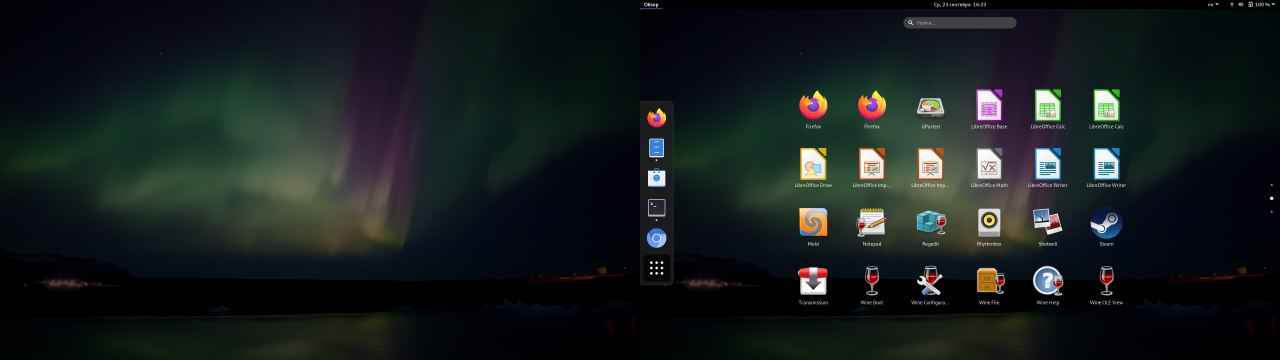The image size is (1280, 360).
Task: Open the en keyboard layout dropdown
Action: pyautogui.click(x=1213, y=4)
